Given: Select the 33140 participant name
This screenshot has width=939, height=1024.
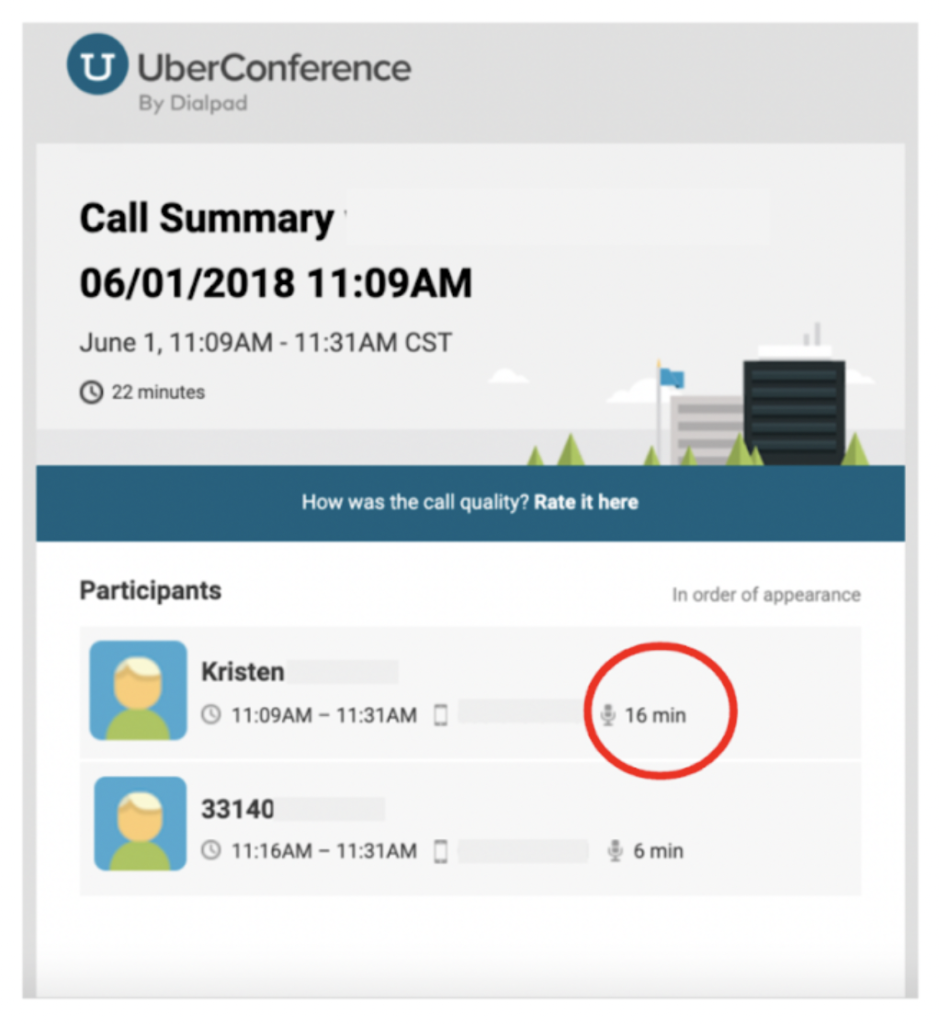Looking at the screenshot, I should 238,809.
